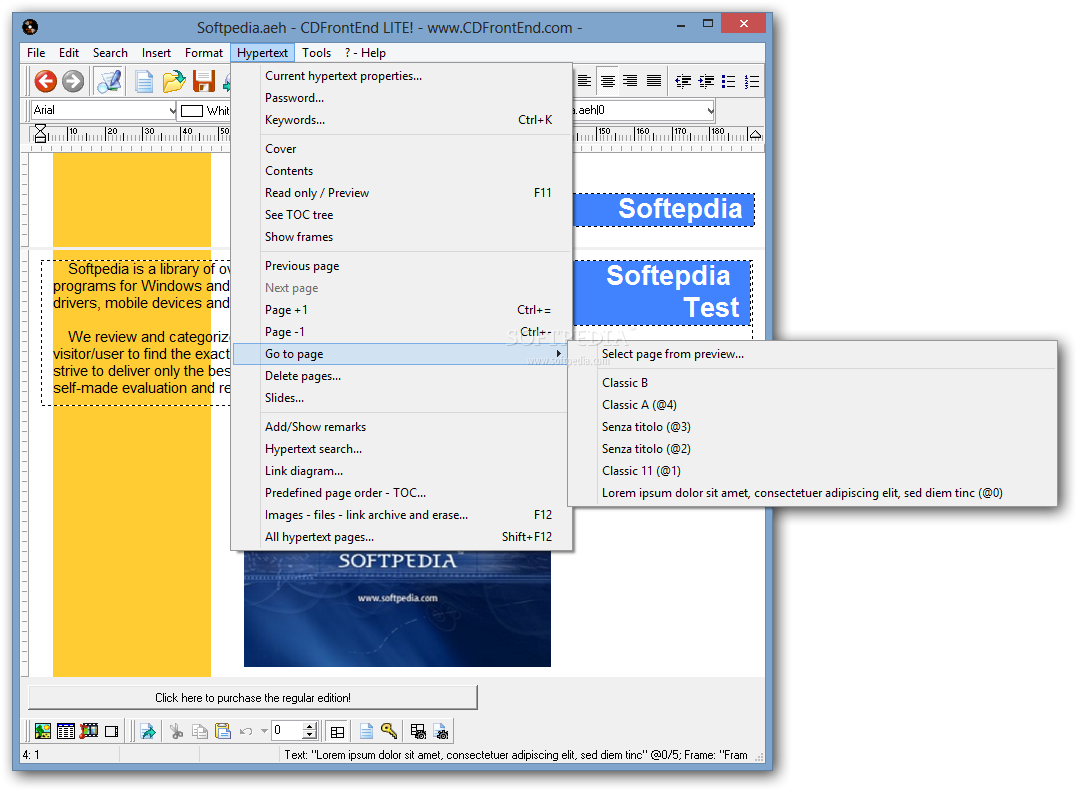
Task: Click the page with blue arrow icon
Action: pos(148,731)
